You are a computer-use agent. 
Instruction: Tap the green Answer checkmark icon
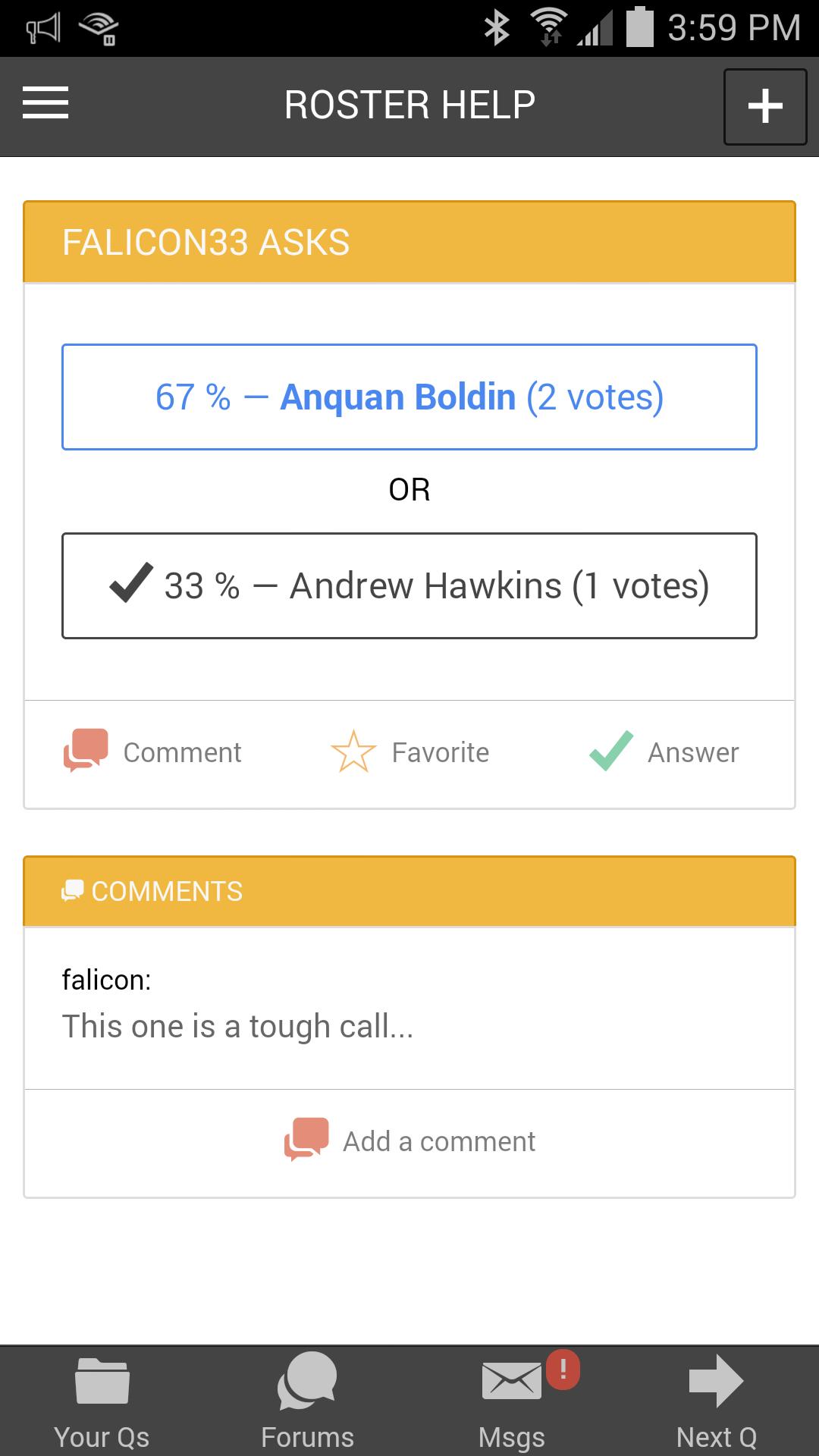[x=611, y=751]
